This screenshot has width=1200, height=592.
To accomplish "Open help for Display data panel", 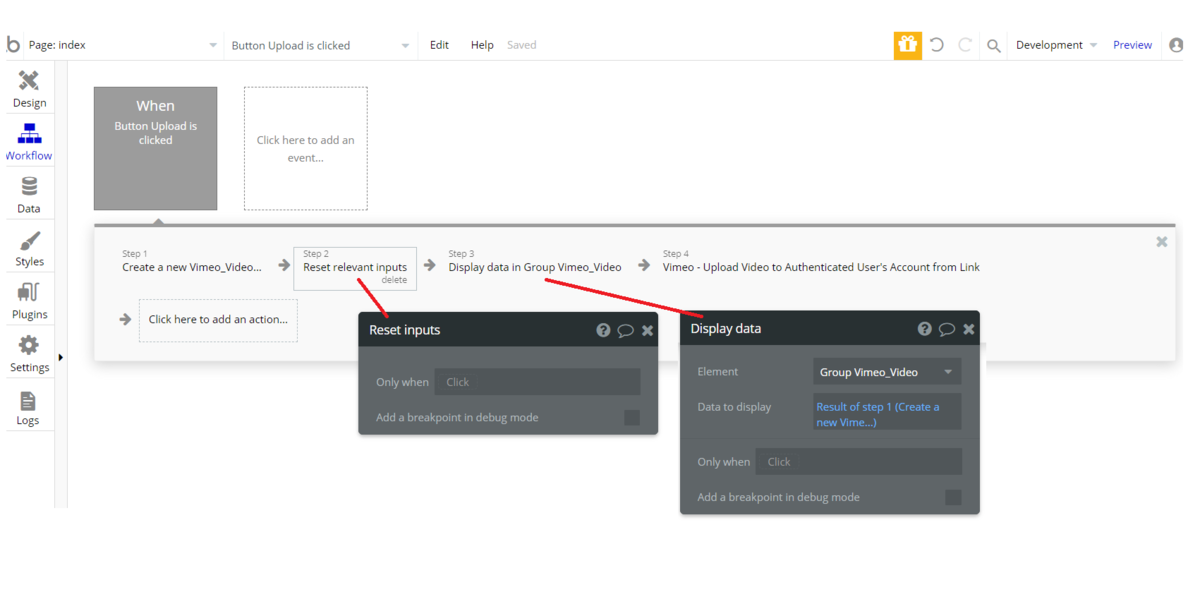I will (x=925, y=329).
